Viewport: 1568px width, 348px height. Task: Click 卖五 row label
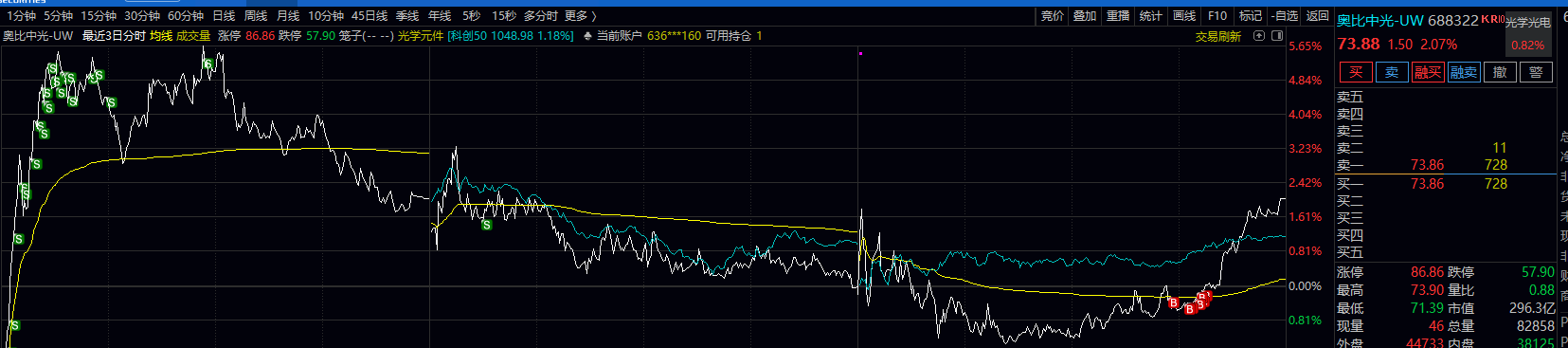coord(1350,97)
